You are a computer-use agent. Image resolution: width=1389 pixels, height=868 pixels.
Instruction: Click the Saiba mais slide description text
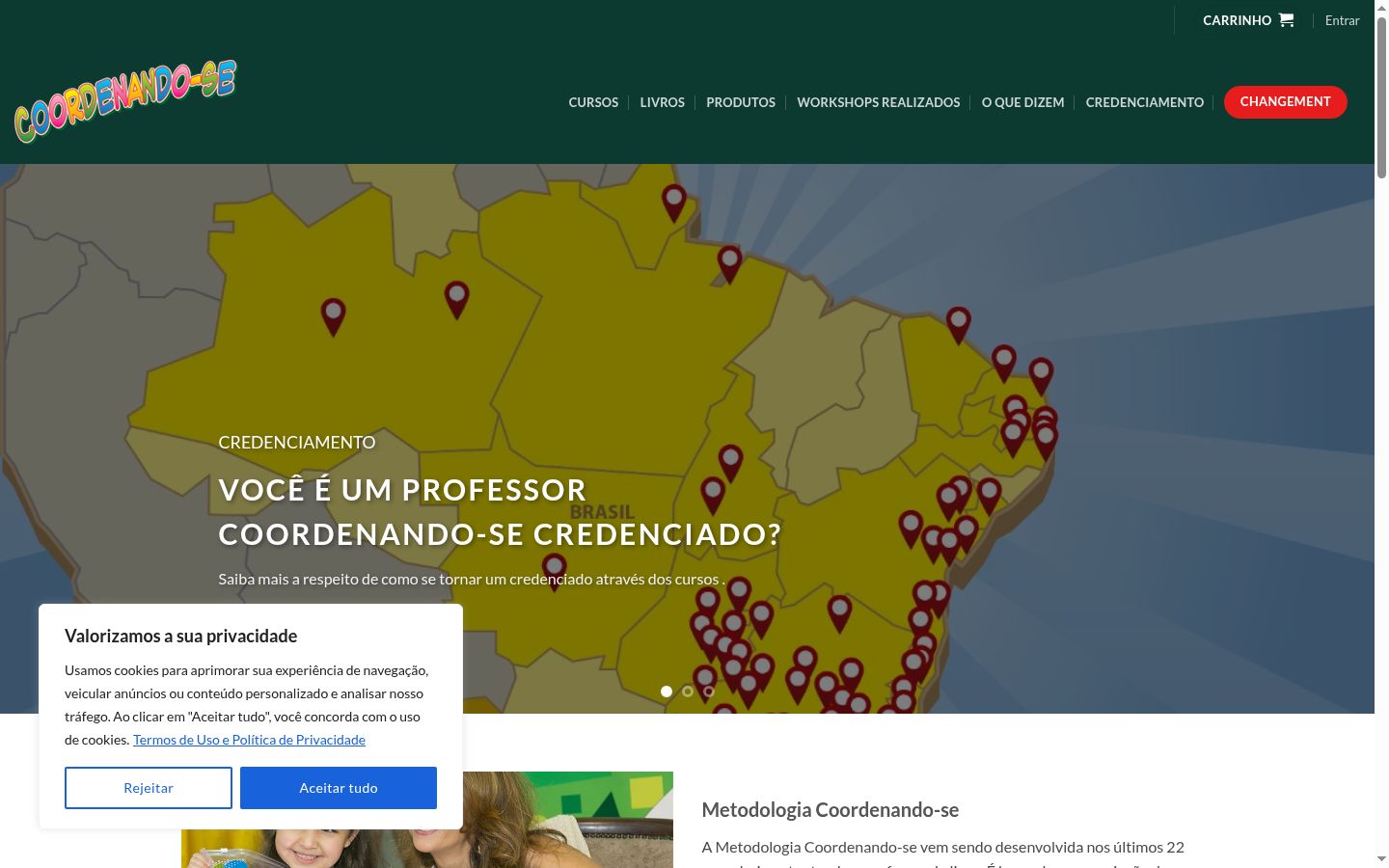[472, 580]
